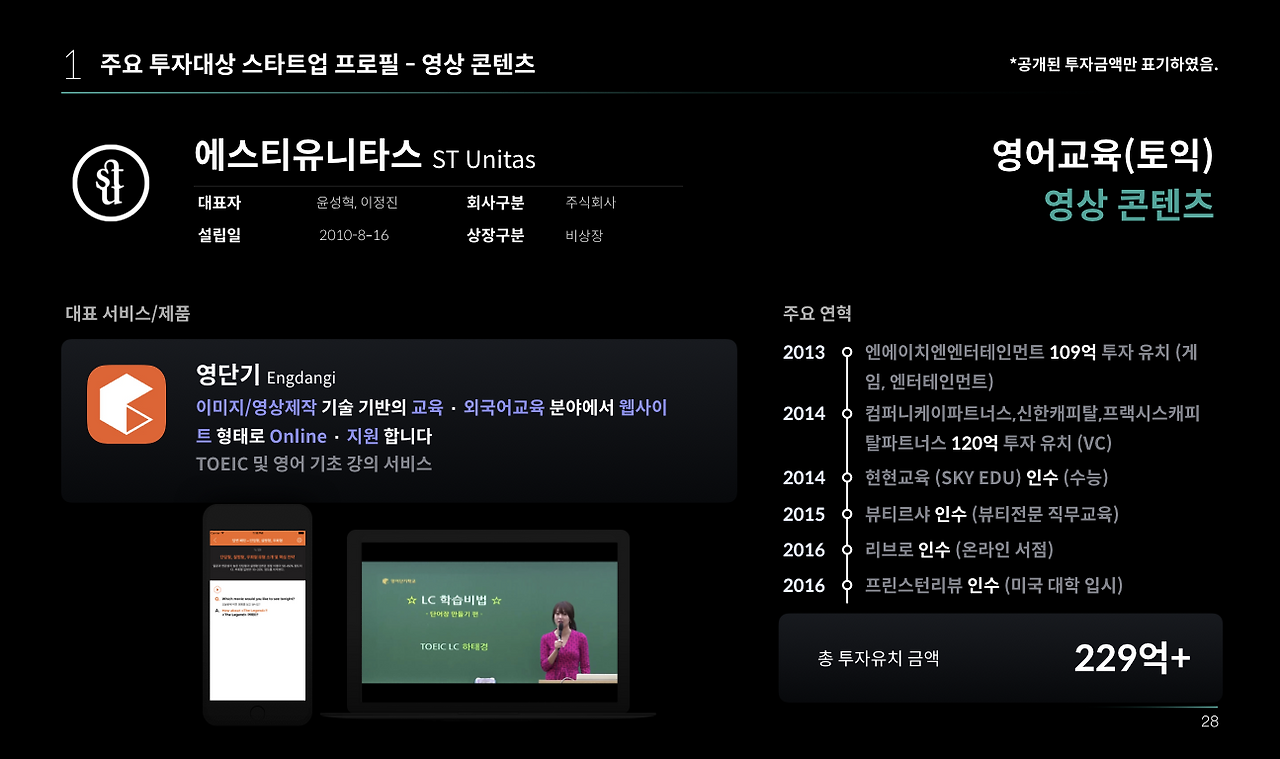Select the timeline dot for 리브로 acquisition
The height and width of the screenshot is (759, 1280).
(x=847, y=550)
